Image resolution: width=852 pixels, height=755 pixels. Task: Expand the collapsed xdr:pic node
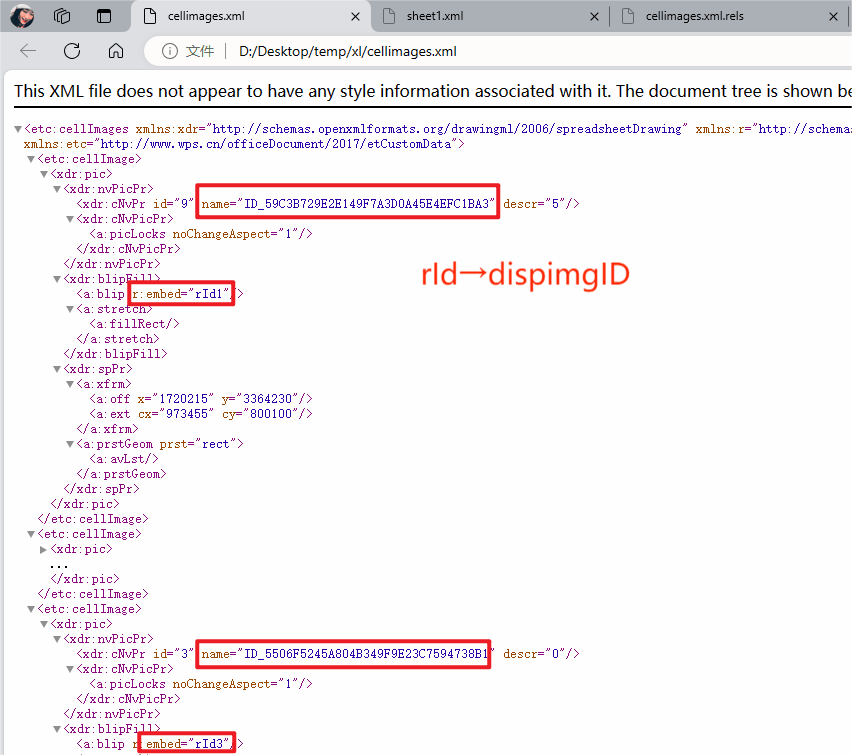(x=43, y=549)
